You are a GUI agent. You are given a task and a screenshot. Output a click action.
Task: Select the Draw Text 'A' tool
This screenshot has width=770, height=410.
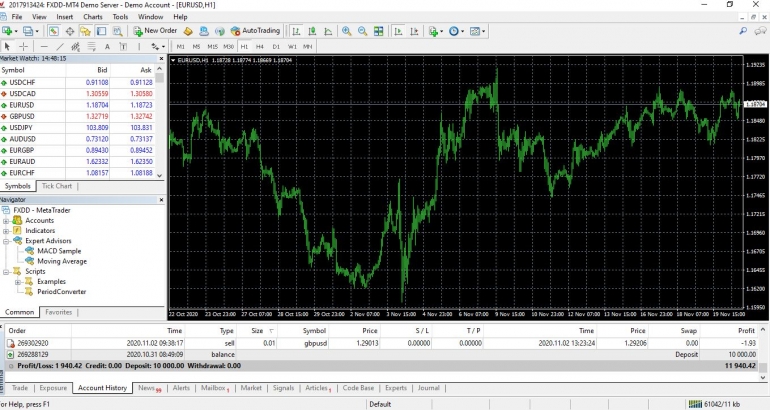click(x=107, y=46)
